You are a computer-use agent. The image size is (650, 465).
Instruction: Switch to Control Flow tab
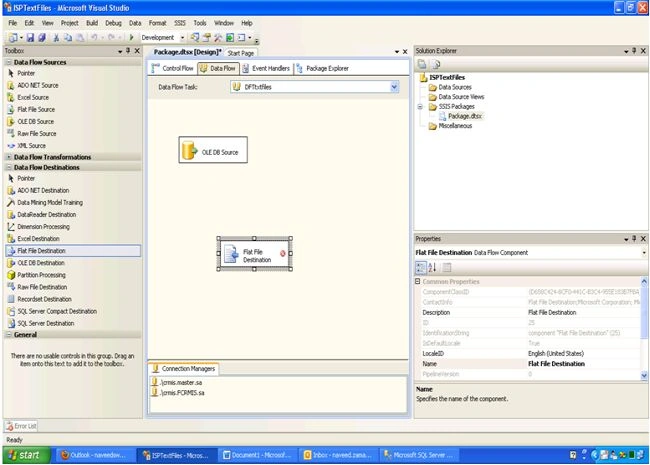point(172,68)
